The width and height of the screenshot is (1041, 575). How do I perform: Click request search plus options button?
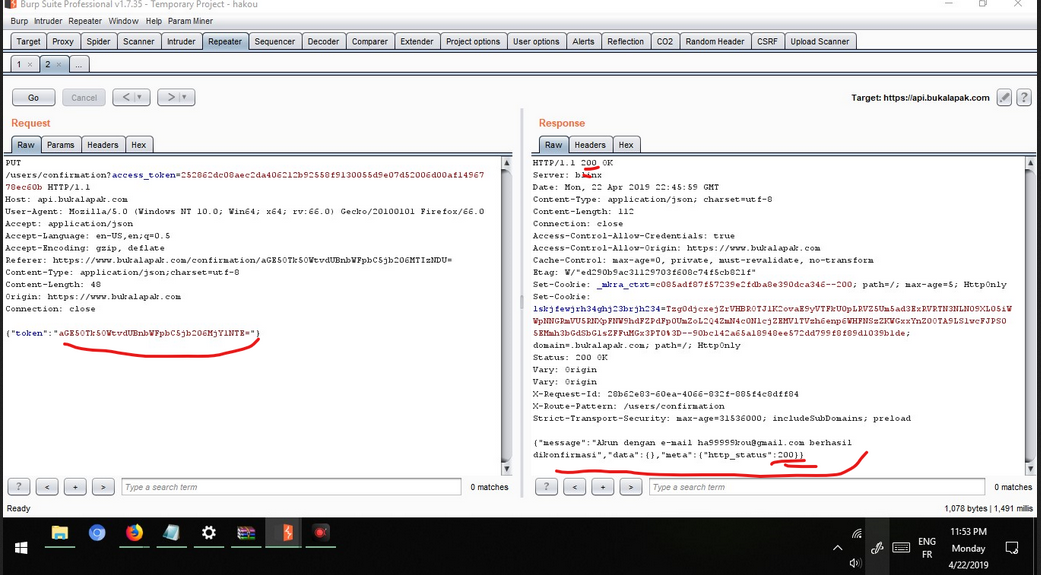[75, 487]
